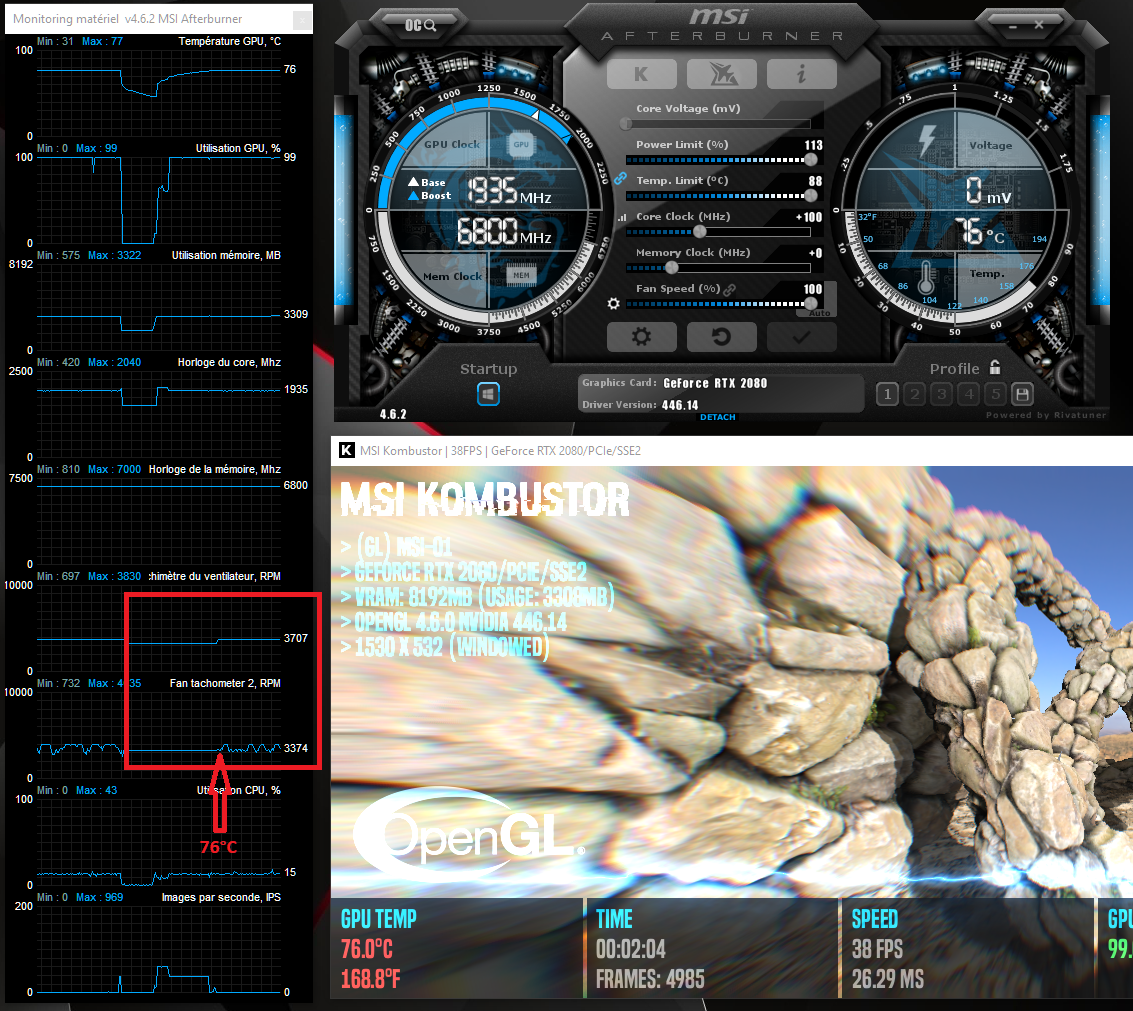Click the Utilisation mémoire graph

click(158, 306)
